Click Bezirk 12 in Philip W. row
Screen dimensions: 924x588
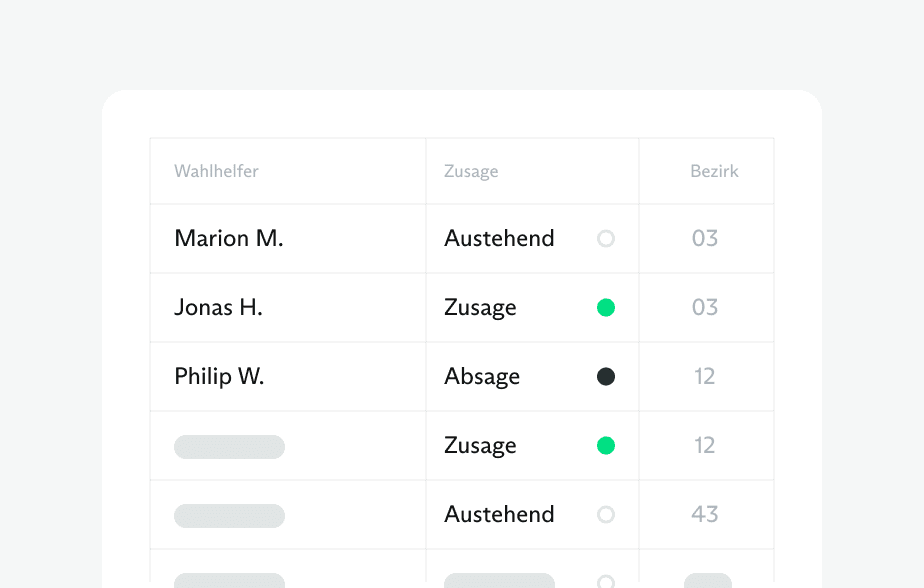[705, 377]
